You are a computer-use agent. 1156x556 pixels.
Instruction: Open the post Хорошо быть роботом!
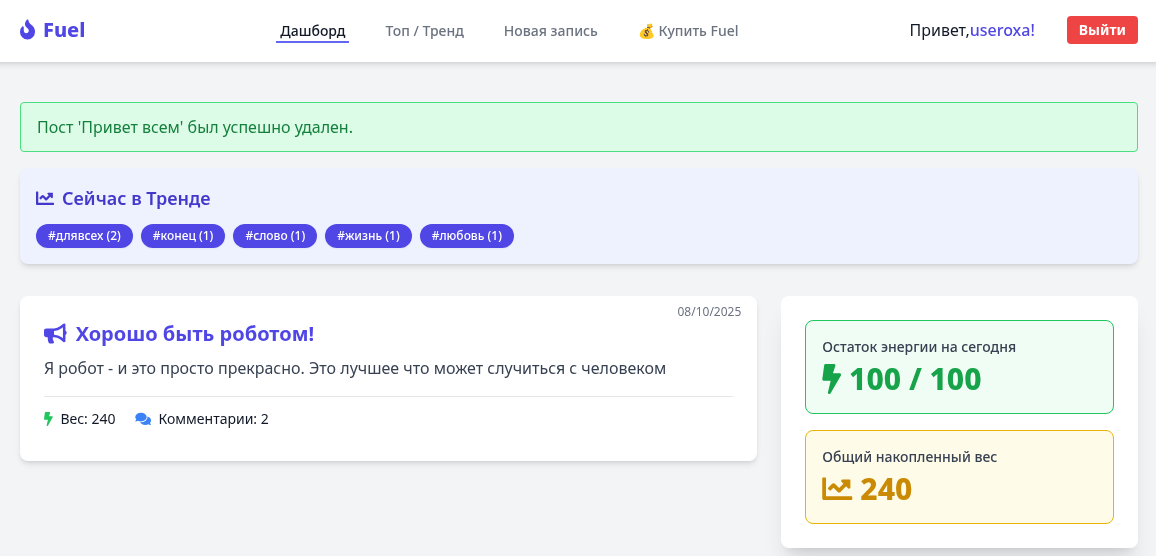[195, 334]
